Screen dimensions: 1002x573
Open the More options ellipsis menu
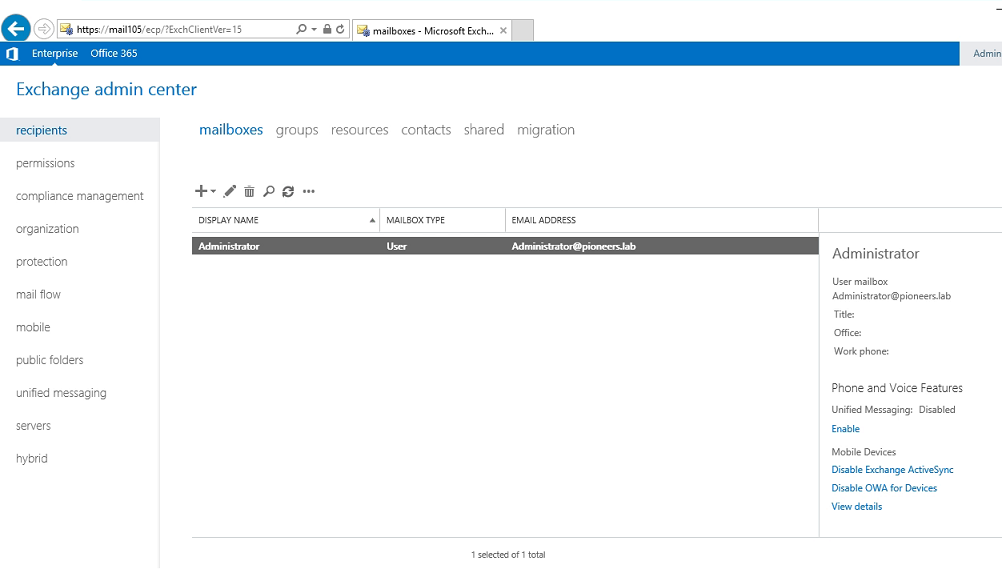coord(309,191)
